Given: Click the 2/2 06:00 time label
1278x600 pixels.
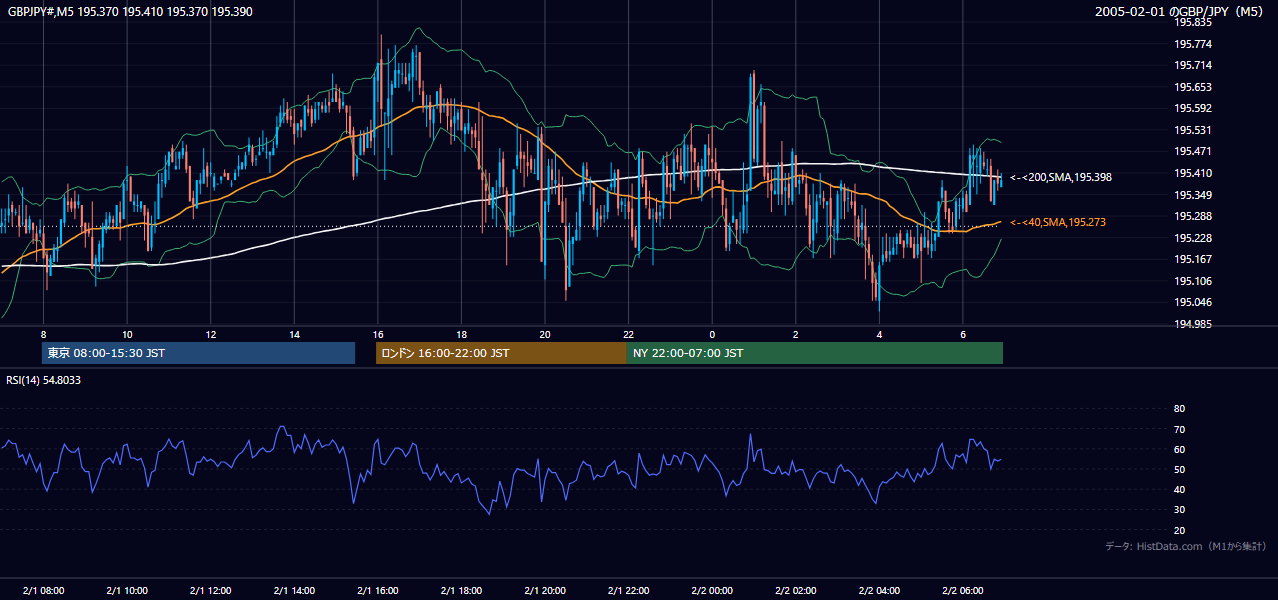Looking at the screenshot, I should (x=962, y=591).
